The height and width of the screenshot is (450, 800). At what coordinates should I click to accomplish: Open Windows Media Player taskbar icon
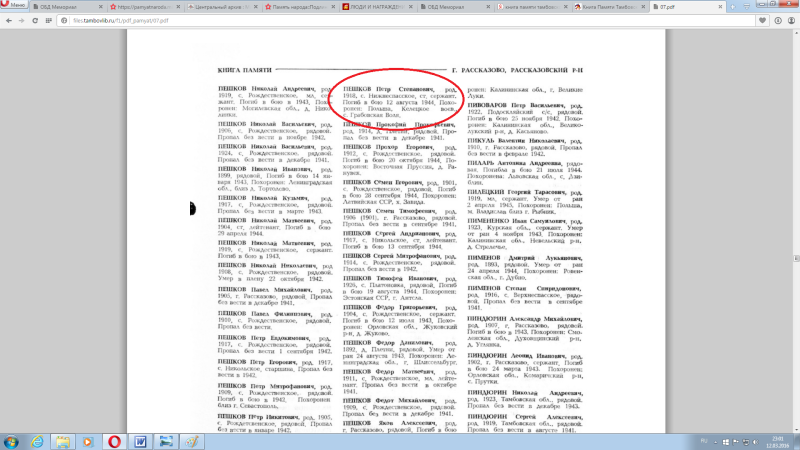88,441
